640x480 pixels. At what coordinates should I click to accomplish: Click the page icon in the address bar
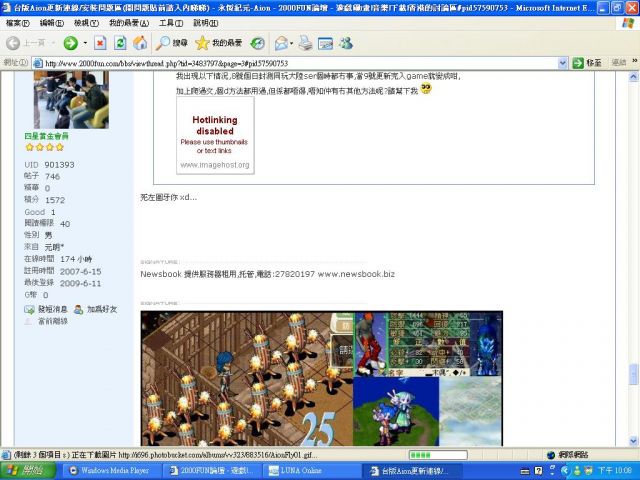click(x=38, y=63)
